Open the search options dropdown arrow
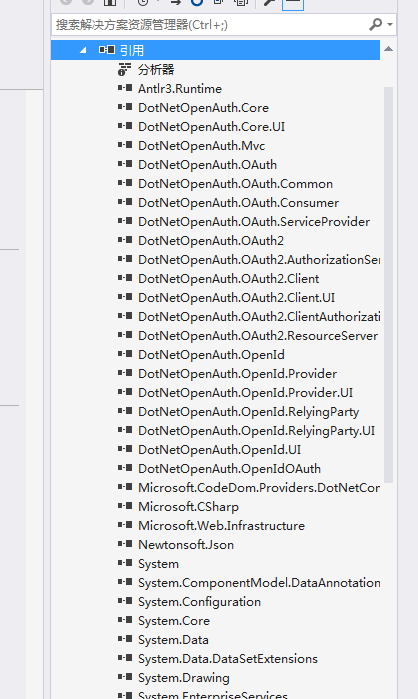The width and height of the screenshot is (418, 699). tap(390, 25)
